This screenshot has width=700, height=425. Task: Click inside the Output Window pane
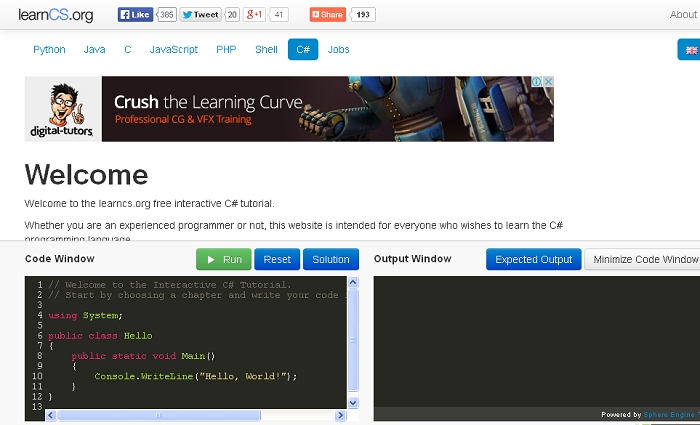click(x=537, y=342)
